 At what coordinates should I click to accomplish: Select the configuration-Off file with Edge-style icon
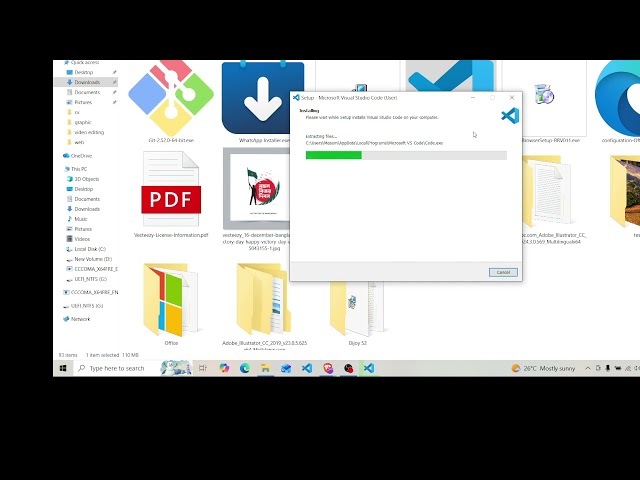617,98
